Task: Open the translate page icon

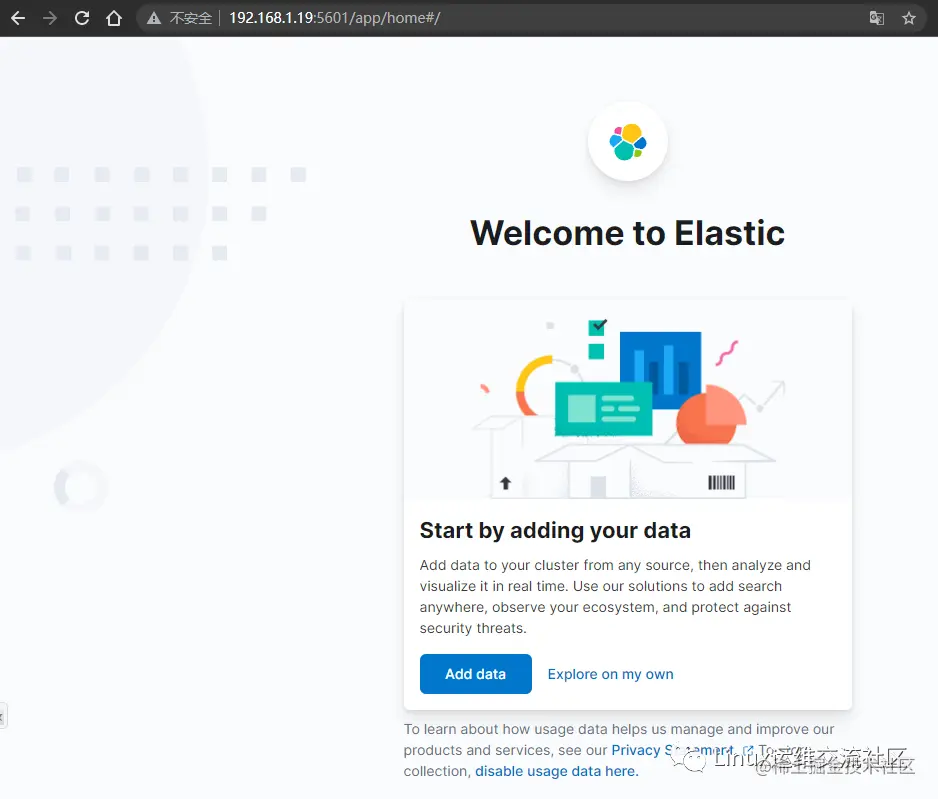Action: (x=876, y=18)
